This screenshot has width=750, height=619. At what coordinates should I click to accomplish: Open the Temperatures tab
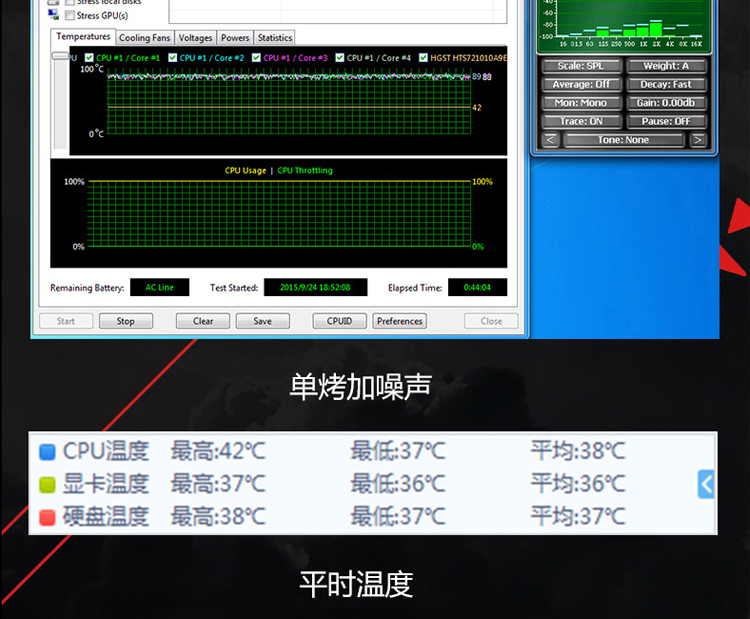(83, 36)
